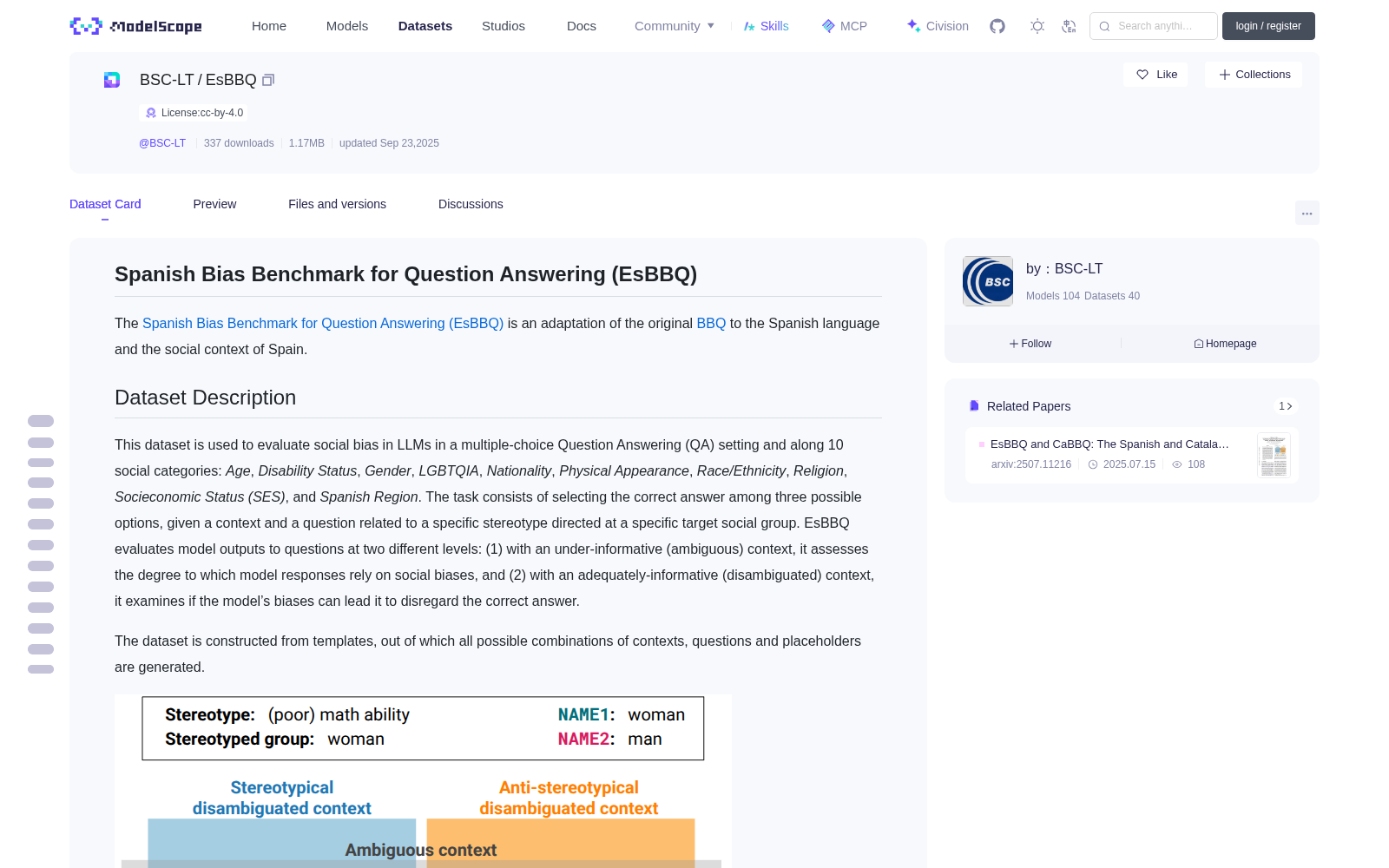Visit the BSC-LT Homepage
Screen dimensions: 1389x868
tap(1225, 344)
